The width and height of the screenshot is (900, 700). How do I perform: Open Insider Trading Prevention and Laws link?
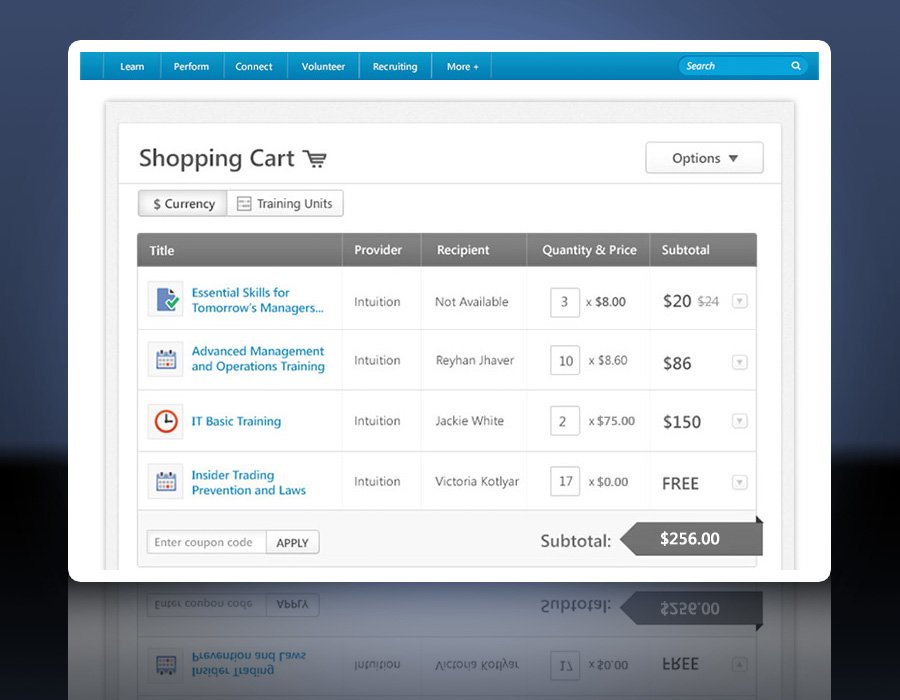tap(249, 483)
